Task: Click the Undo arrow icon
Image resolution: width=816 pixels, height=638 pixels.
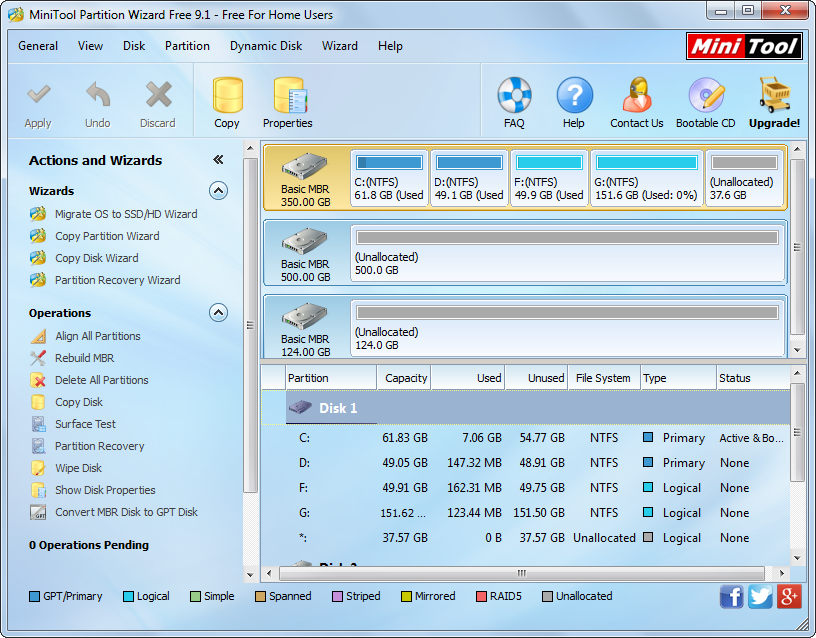Action: pos(98,95)
